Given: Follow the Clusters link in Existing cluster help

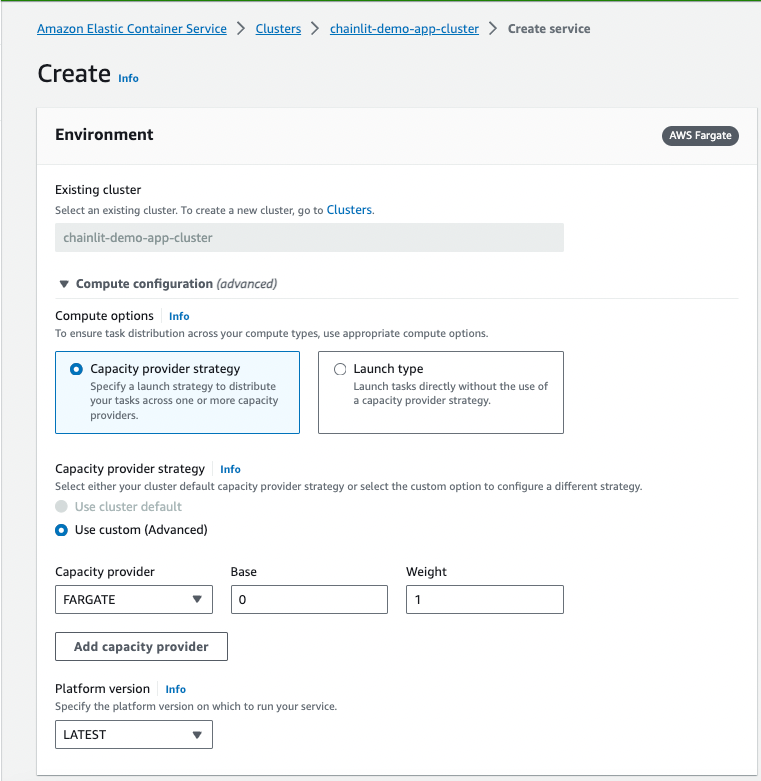Looking at the screenshot, I should (349, 210).
